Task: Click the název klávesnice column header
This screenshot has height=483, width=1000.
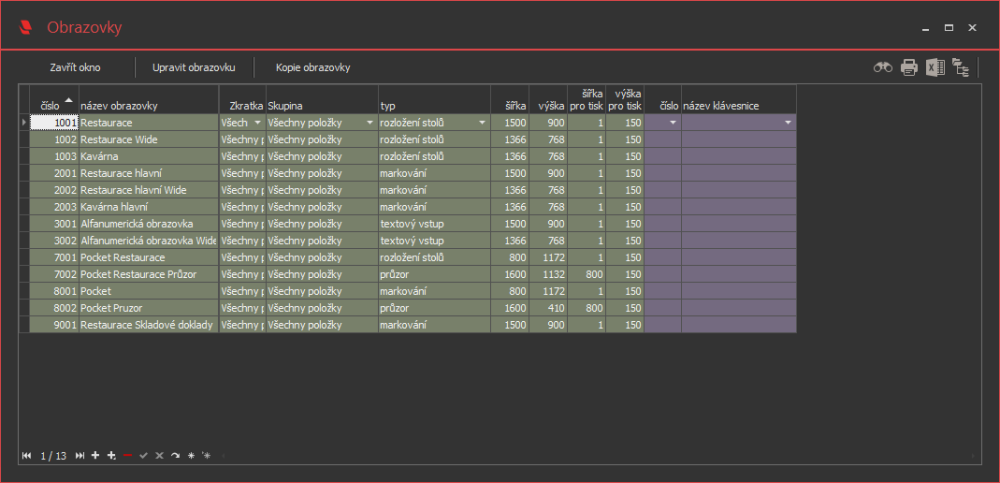Action: pyautogui.click(x=739, y=99)
